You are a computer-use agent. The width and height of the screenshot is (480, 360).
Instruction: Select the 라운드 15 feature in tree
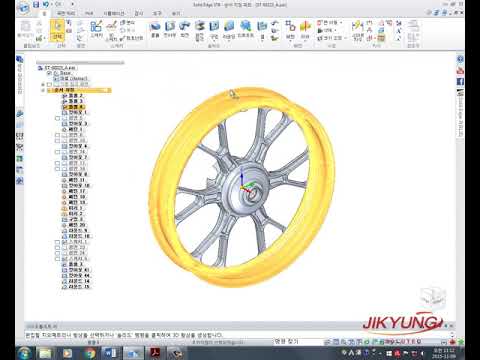coord(76,287)
